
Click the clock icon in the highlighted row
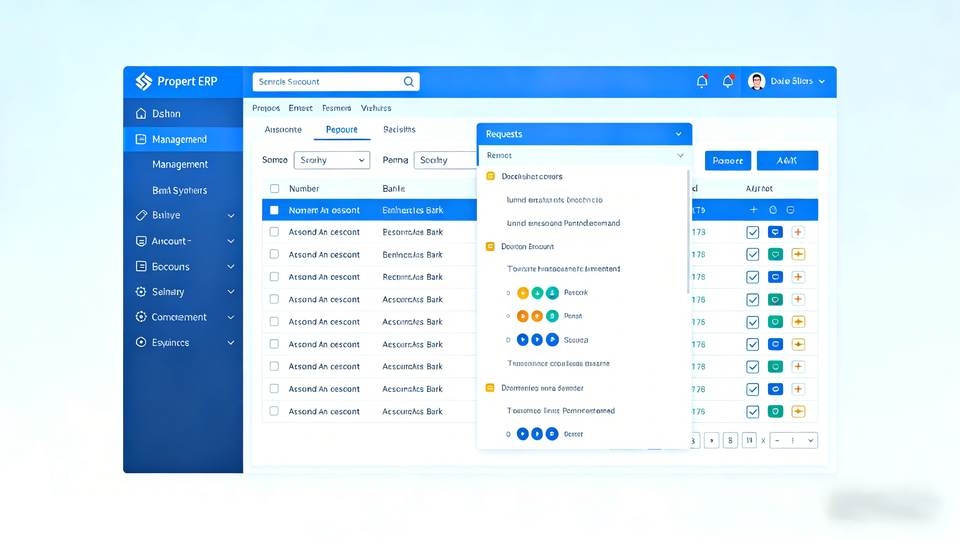pyautogui.click(x=773, y=210)
